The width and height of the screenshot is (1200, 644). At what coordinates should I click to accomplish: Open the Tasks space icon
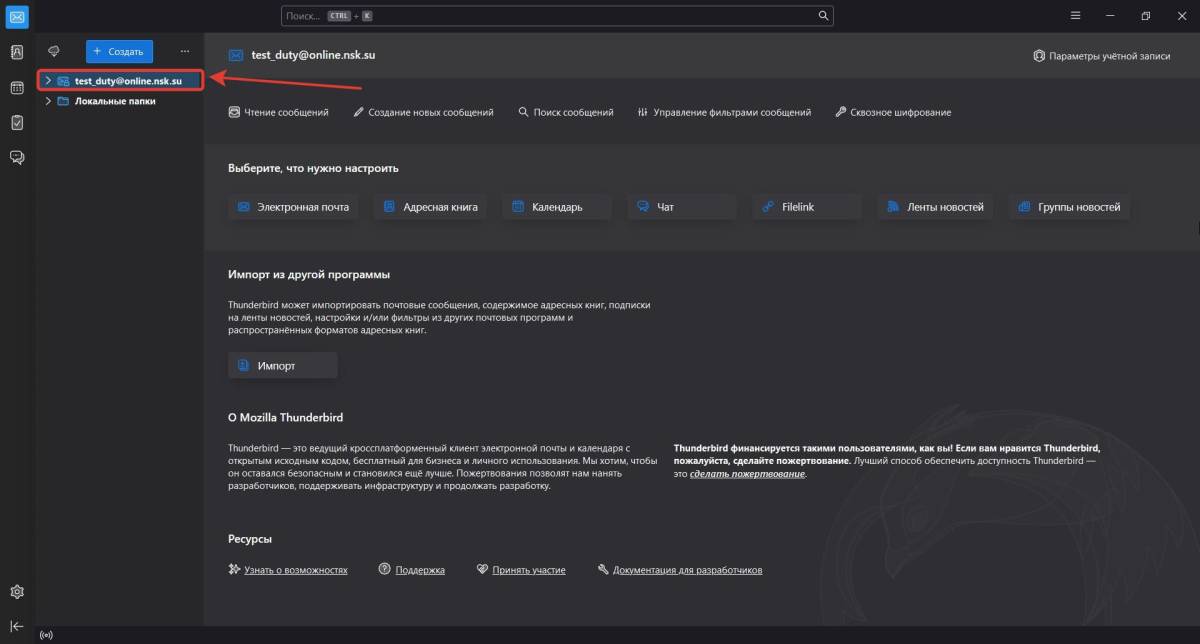pos(17,122)
